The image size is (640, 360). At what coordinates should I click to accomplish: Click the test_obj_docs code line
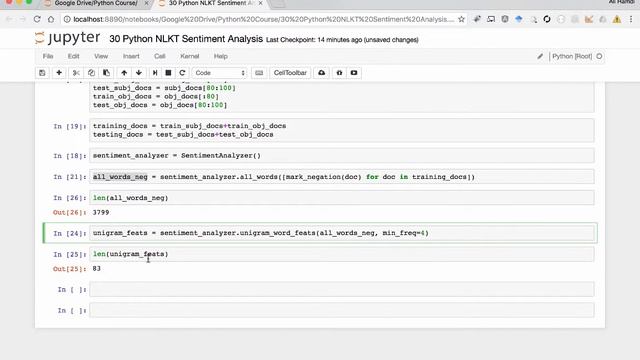[x=160, y=105]
